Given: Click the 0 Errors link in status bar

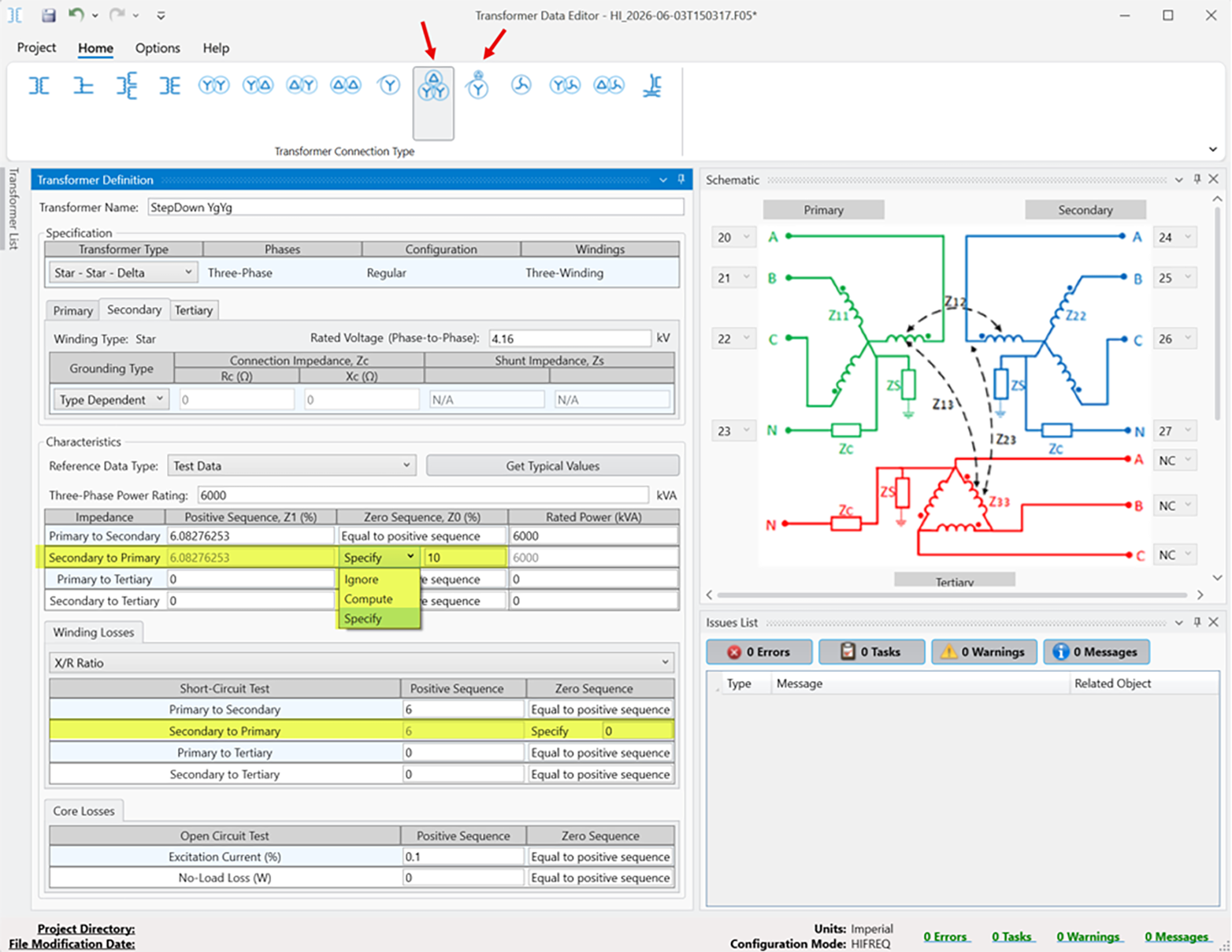Looking at the screenshot, I should click(x=945, y=936).
